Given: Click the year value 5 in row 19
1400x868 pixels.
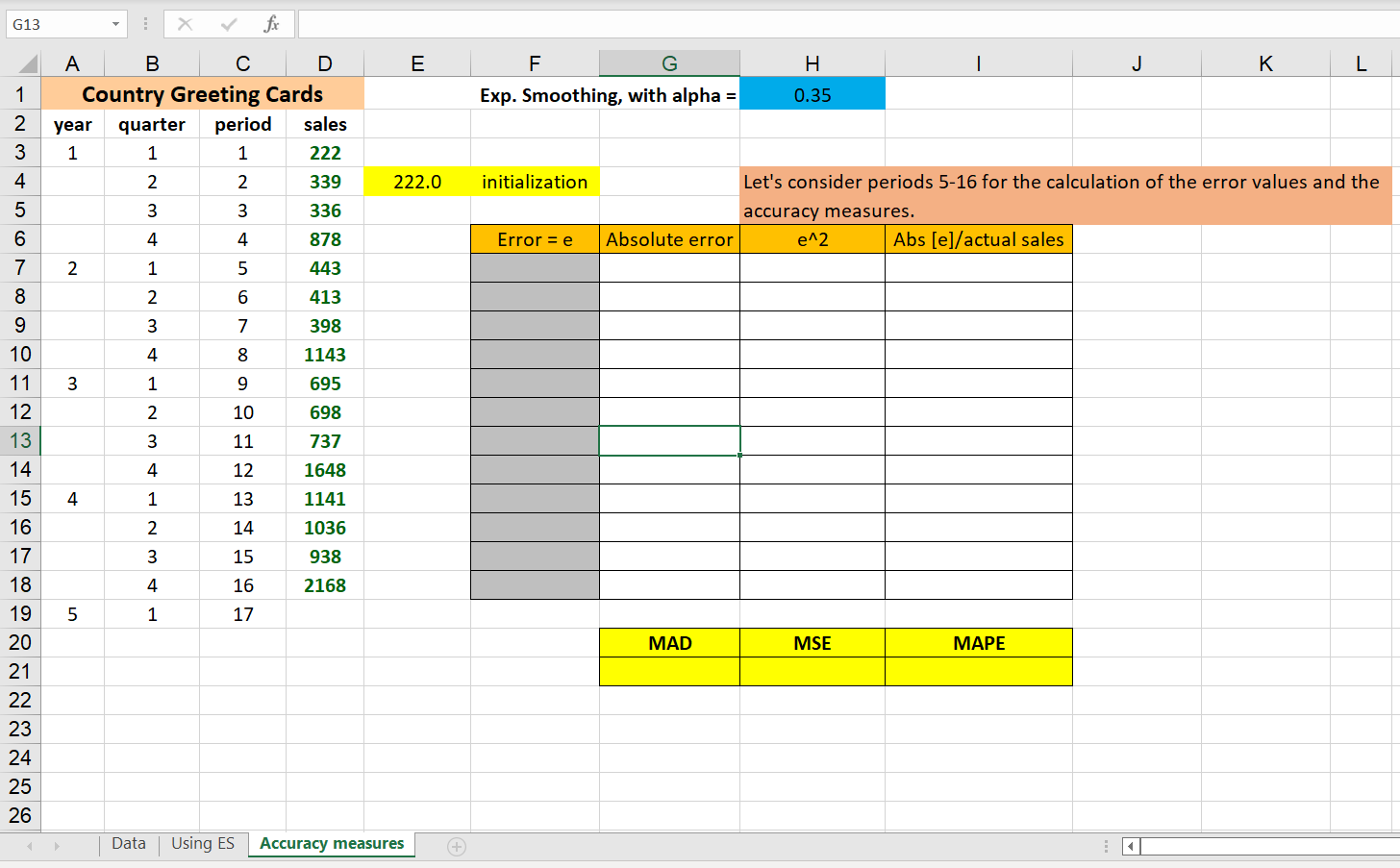Looking at the screenshot, I should point(72,614).
